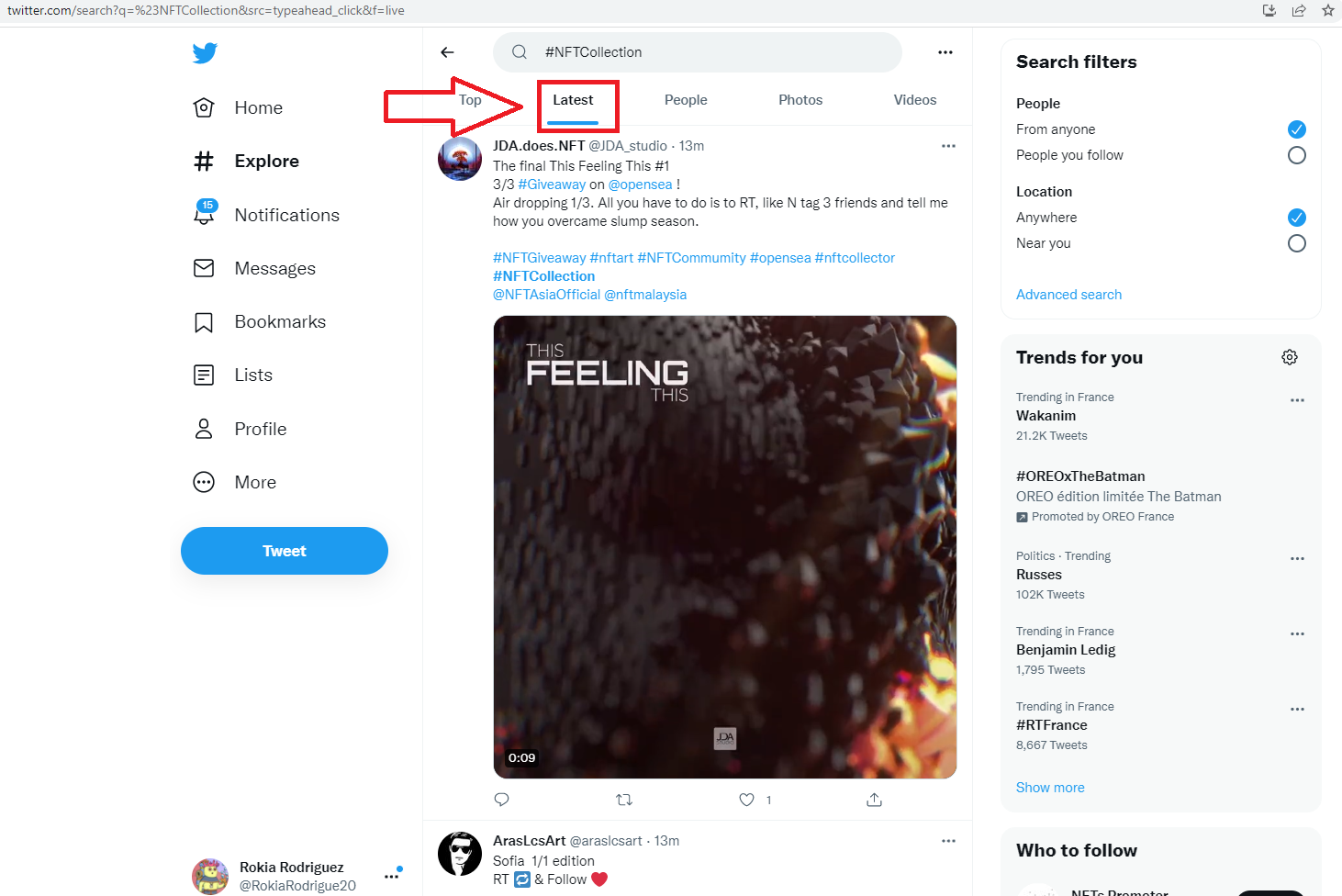Switch to the Top results tab
Image resolution: width=1342 pixels, height=896 pixels.
point(470,100)
